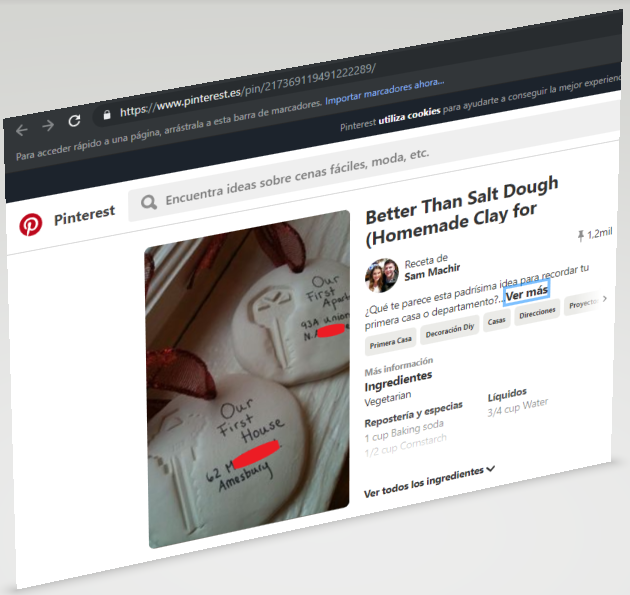
Task: View site security via the padlock icon
Action: (107, 115)
